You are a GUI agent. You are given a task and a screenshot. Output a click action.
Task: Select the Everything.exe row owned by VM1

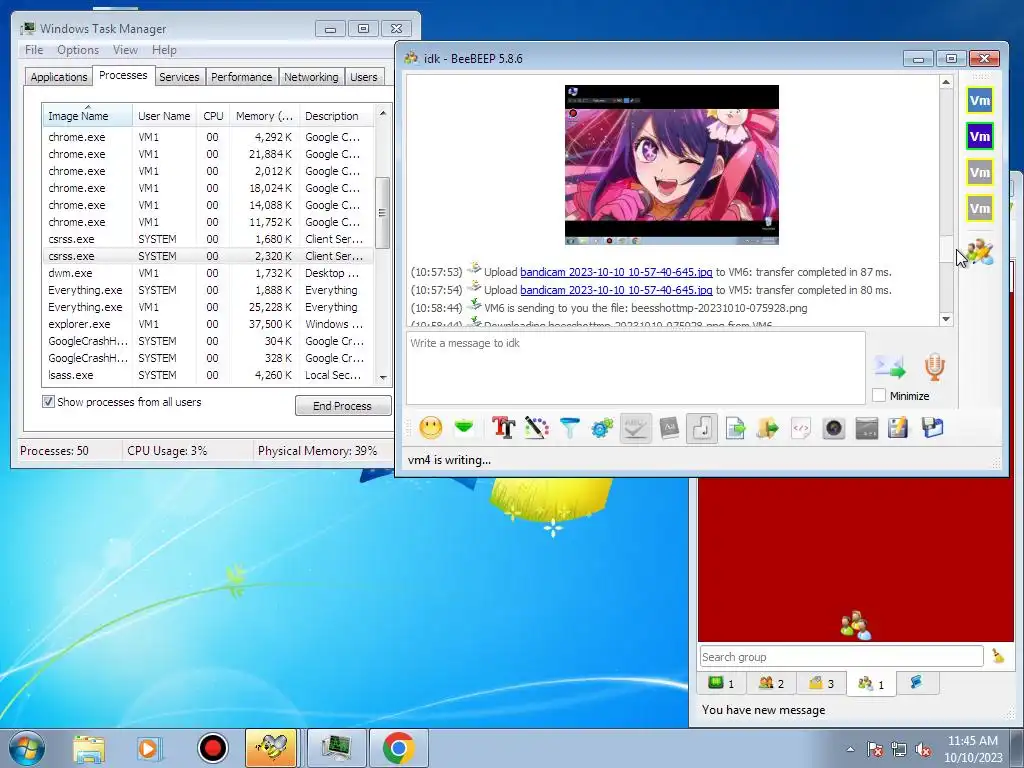208,307
